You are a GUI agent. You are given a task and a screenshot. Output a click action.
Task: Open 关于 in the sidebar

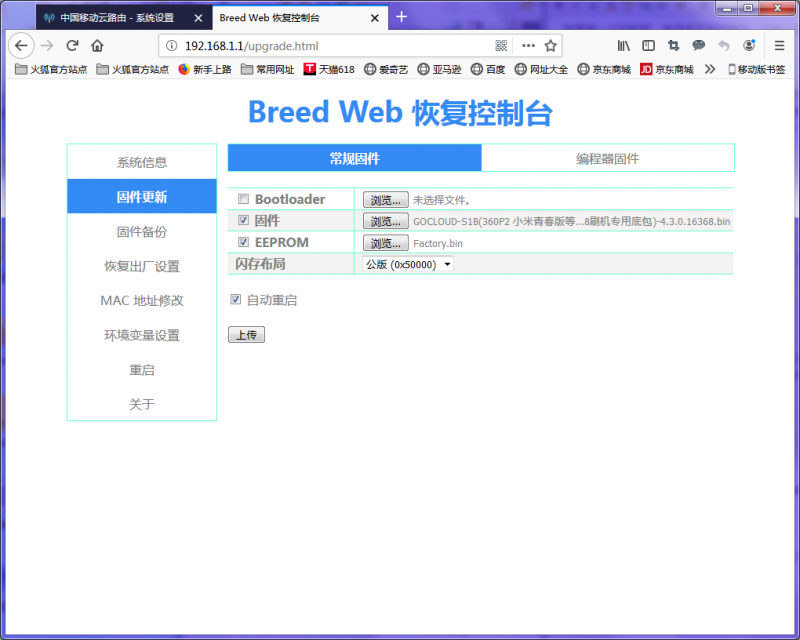pos(142,404)
